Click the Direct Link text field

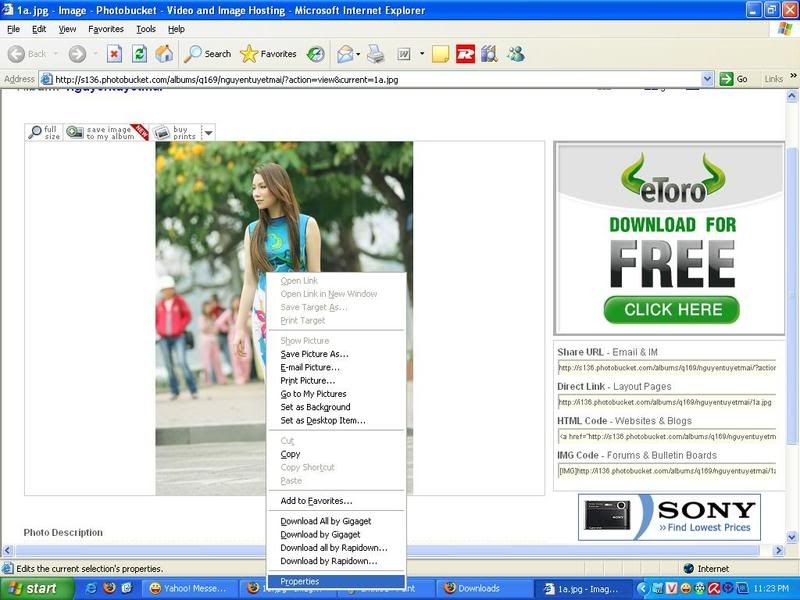coord(667,402)
